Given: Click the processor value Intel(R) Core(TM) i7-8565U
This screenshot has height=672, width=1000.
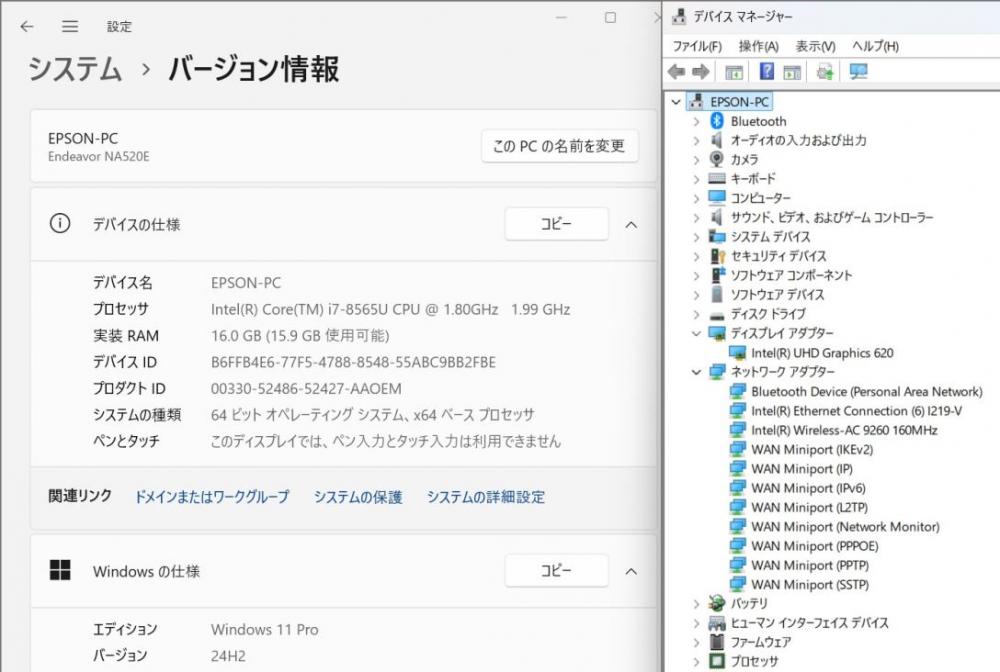Looking at the screenshot, I should pos(390,309).
